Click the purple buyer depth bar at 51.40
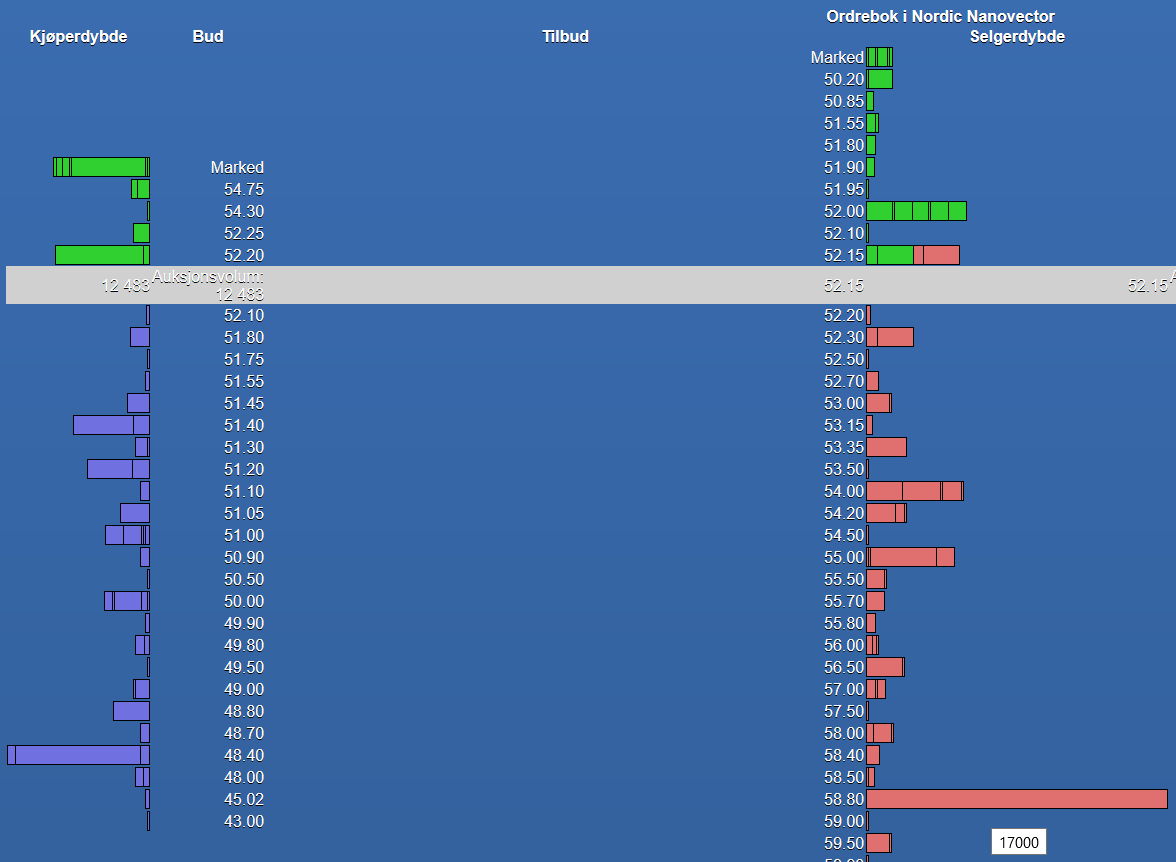This screenshot has height=862, width=1176. click(112, 425)
